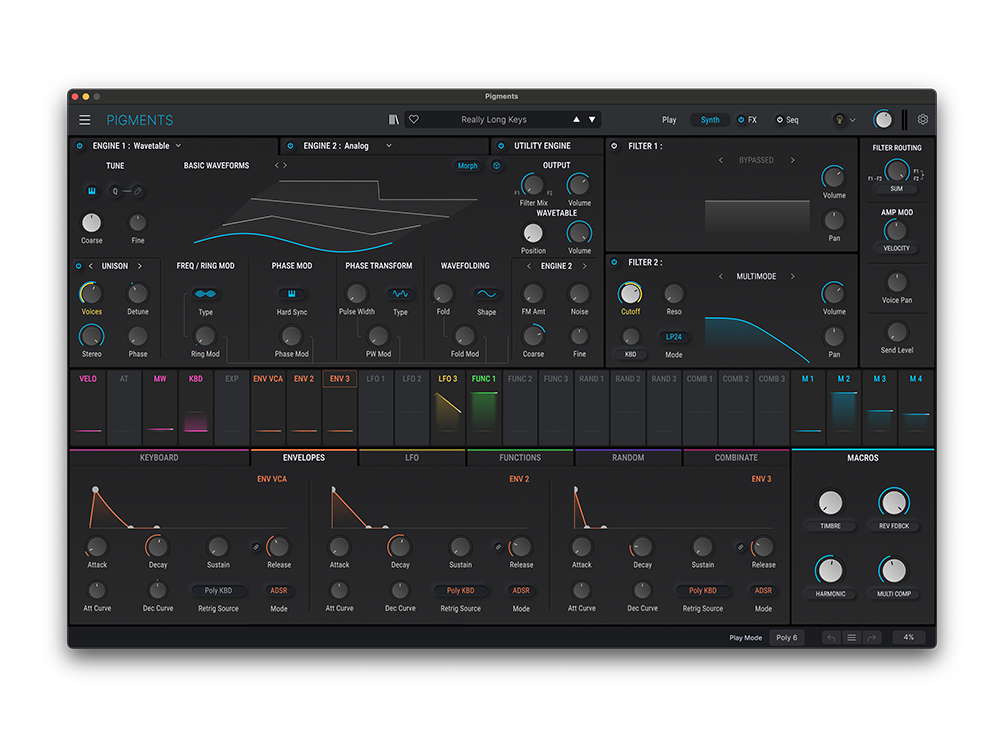
Task: Switch to the RANDOM tab
Action: pyautogui.click(x=628, y=458)
